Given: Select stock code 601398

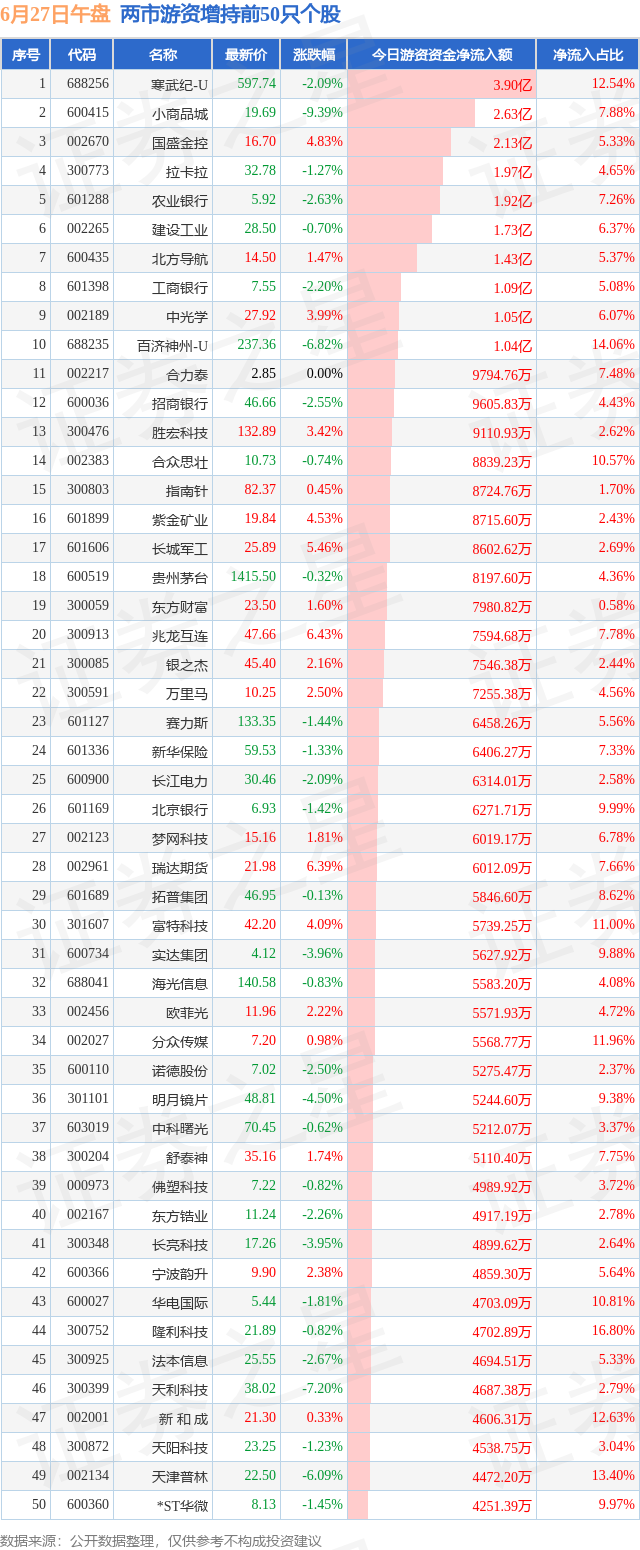Looking at the screenshot, I should pyautogui.click(x=88, y=287).
